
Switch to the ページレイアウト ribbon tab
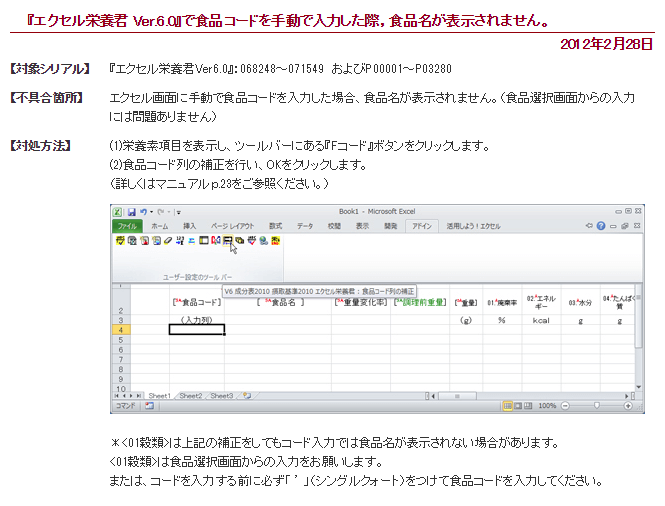232,226
